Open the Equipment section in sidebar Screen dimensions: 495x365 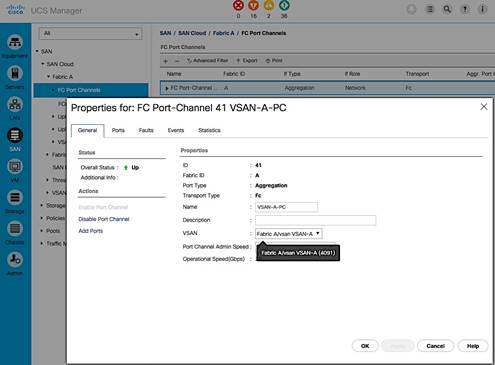point(15,42)
